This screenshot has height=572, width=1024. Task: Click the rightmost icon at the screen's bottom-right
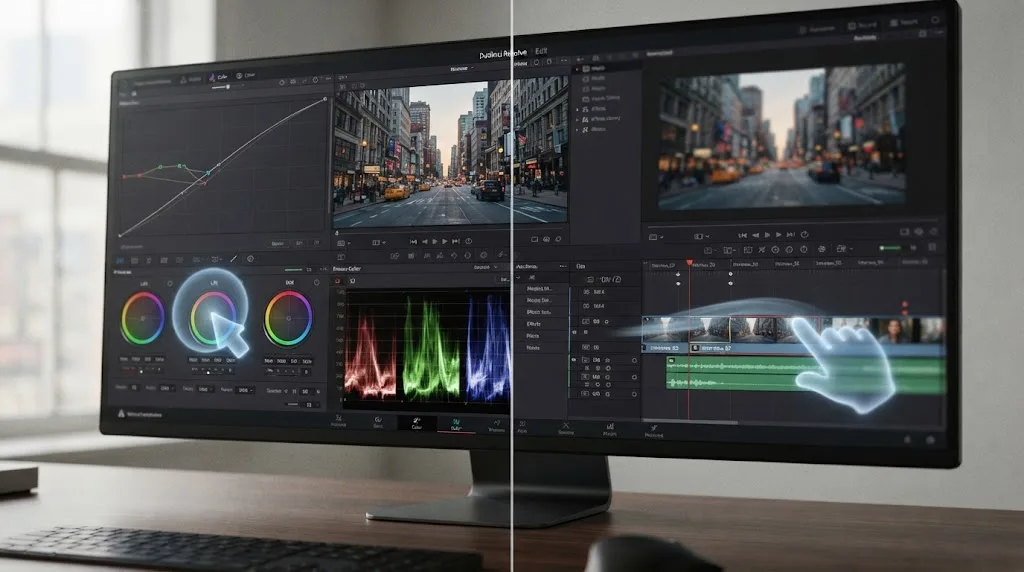click(x=930, y=440)
